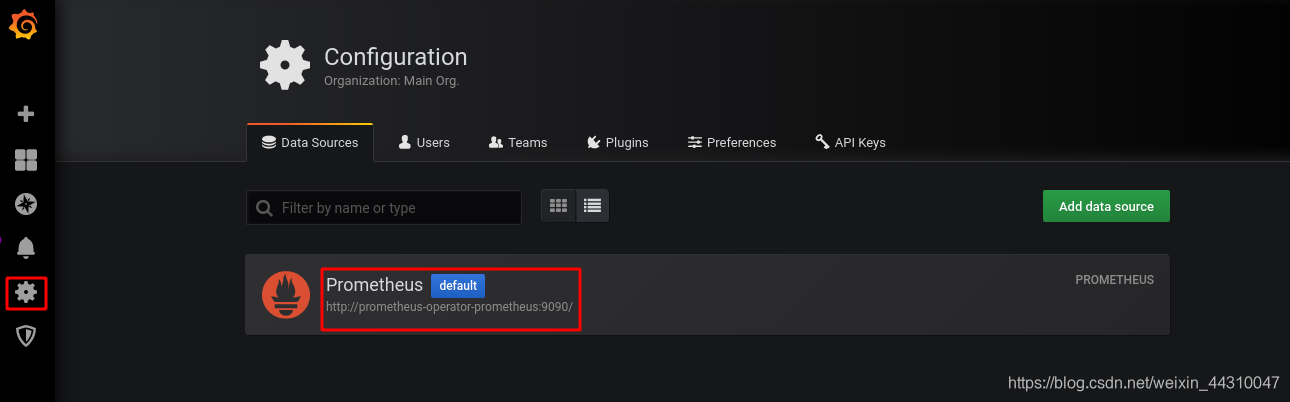This screenshot has width=1290, height=402.
Task: Click the Configuration page title
Action: point(395,57)
